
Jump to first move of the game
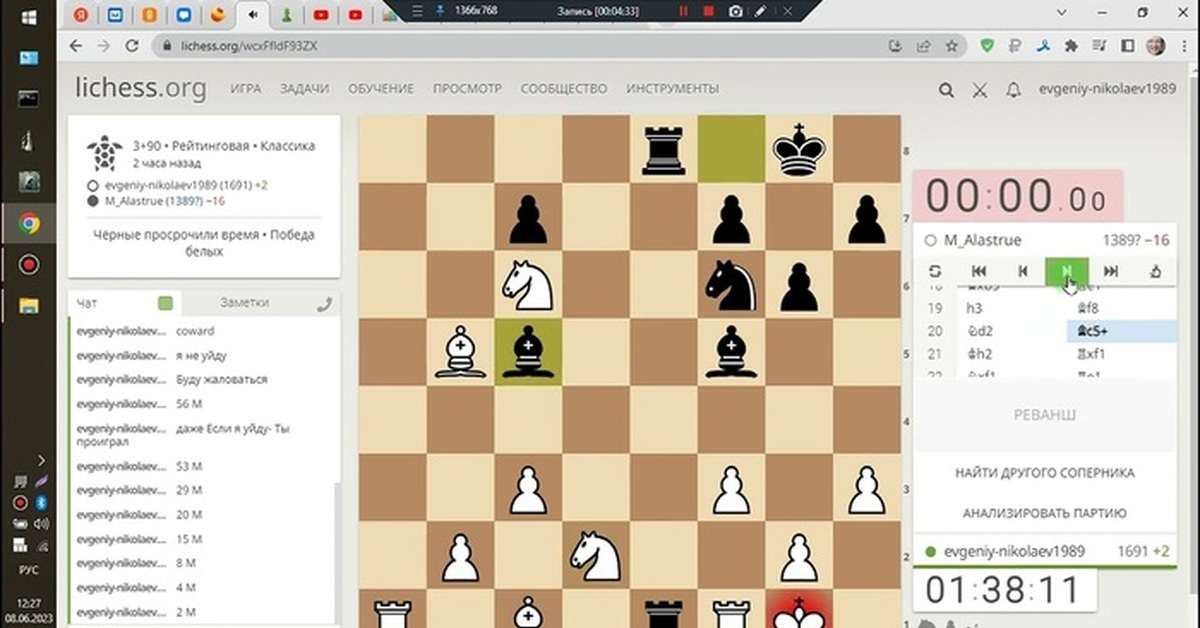tap(978, 271)
